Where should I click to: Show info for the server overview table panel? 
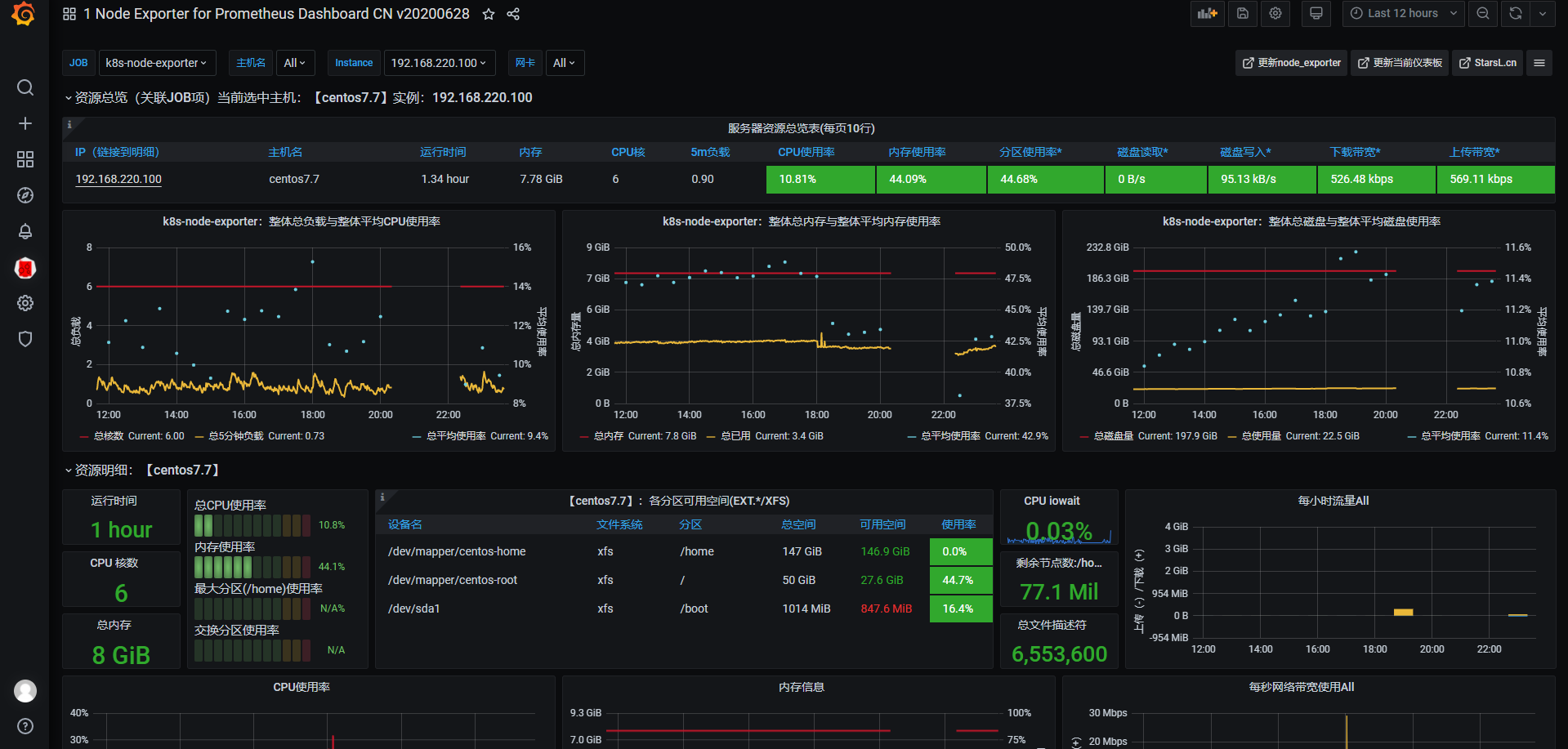tap(69, 125)
